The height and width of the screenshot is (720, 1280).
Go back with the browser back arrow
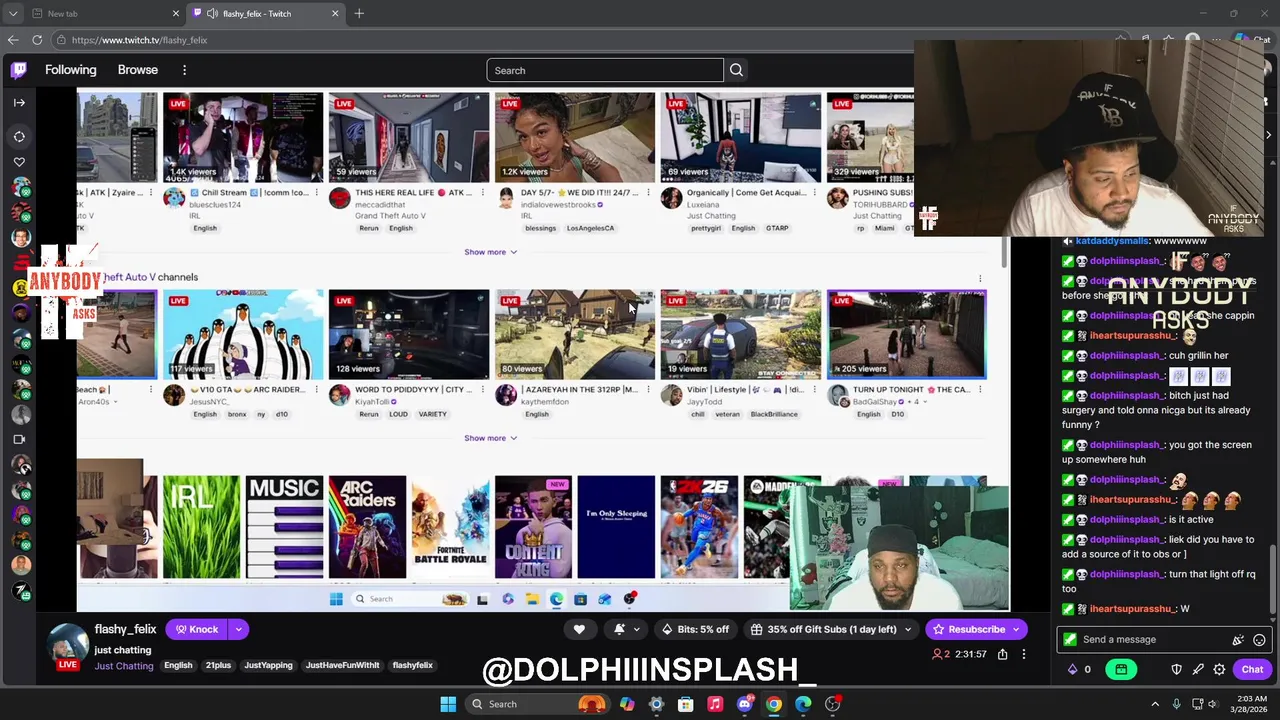(13, 40)
